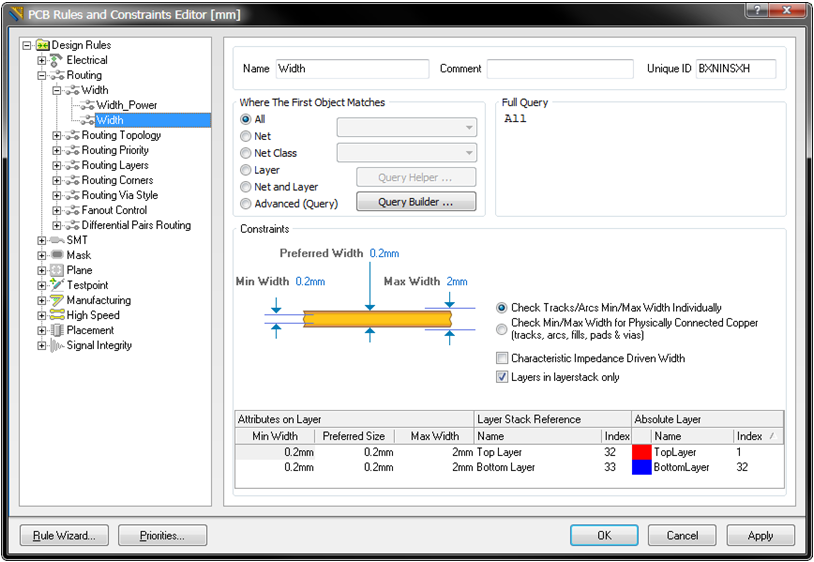Screen dimensions: 814x562
Task: Open the Priorities dialog
Action: pos(162,536)
